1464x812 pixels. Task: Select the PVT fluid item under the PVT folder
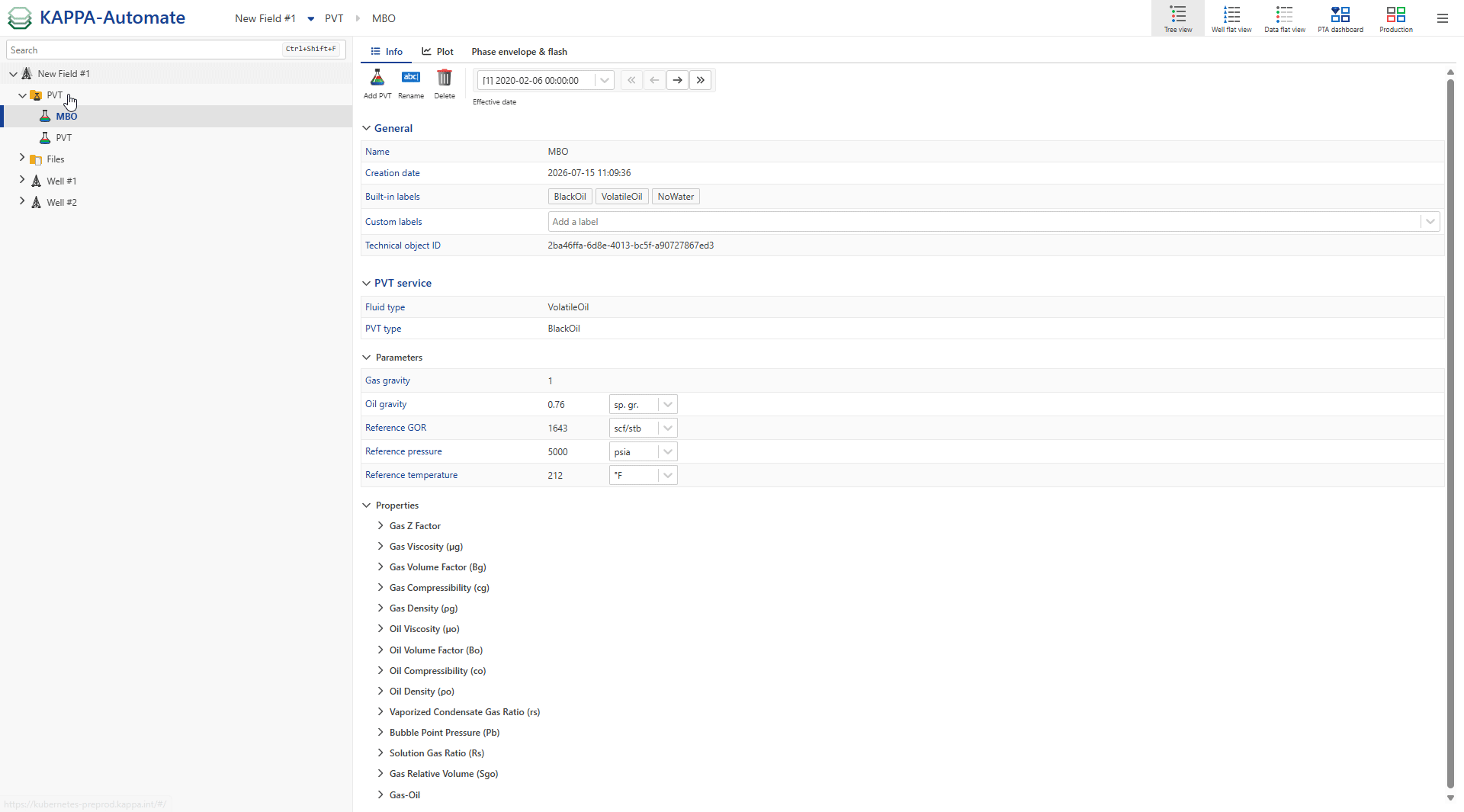(x=64, y=138)
